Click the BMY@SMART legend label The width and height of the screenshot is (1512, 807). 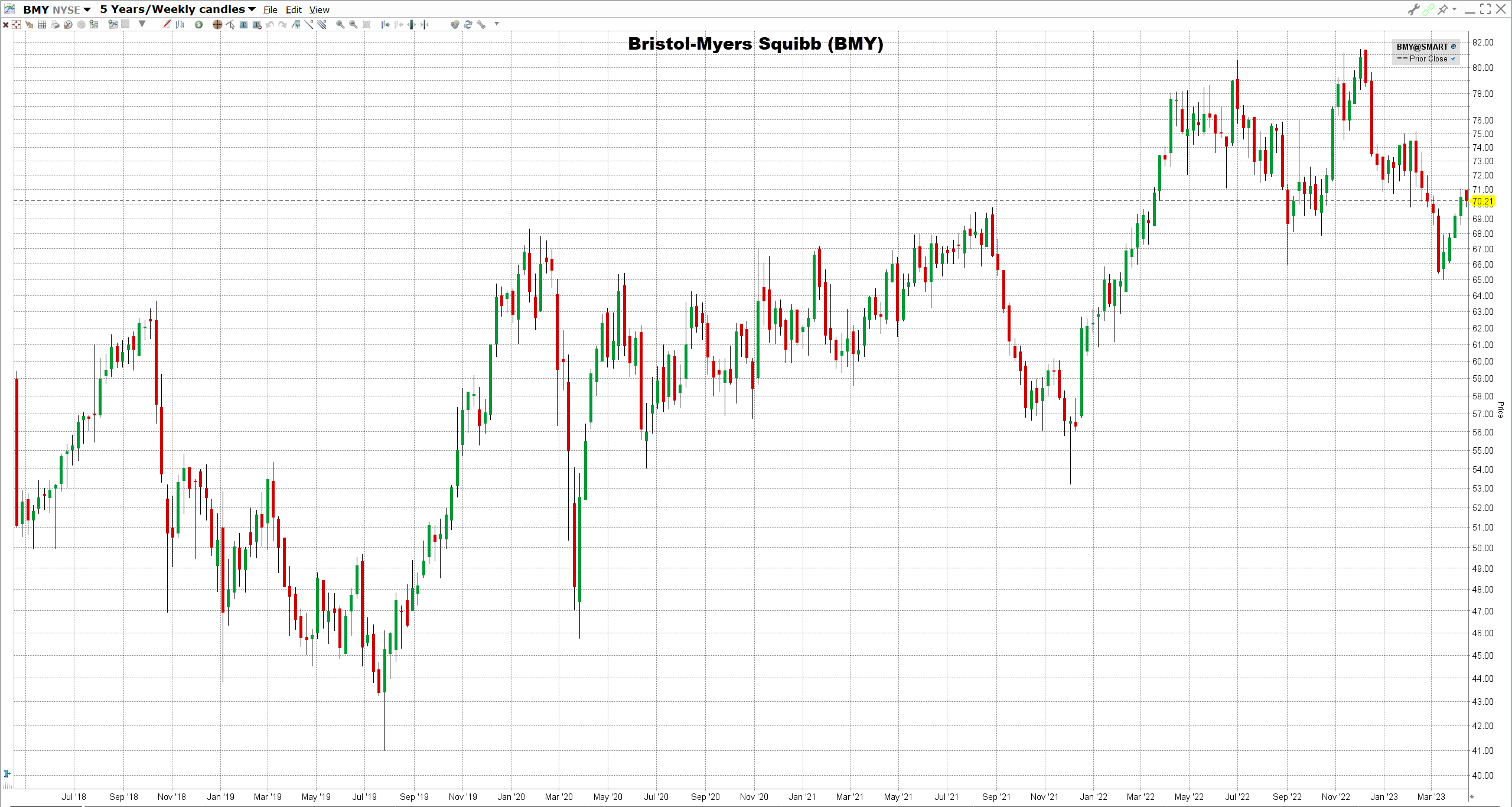coord(1422,47)
